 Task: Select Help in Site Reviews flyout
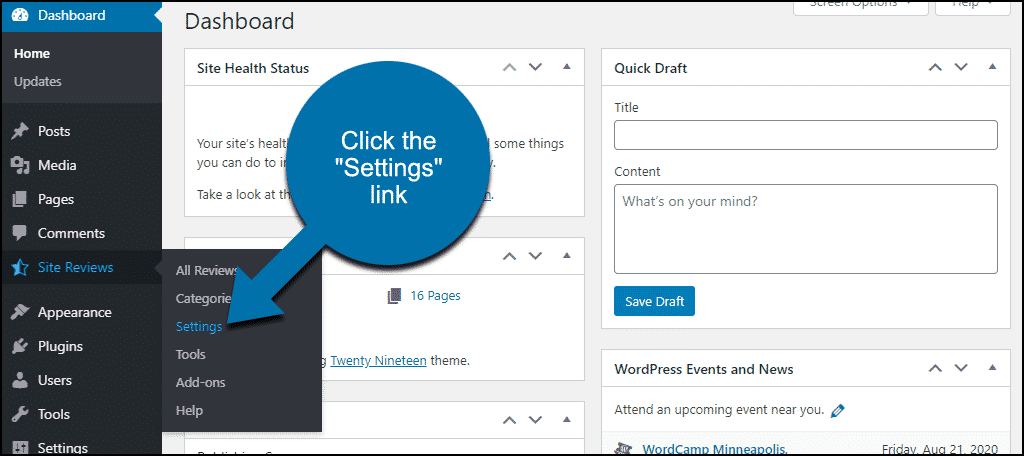[x=189, y=411]
